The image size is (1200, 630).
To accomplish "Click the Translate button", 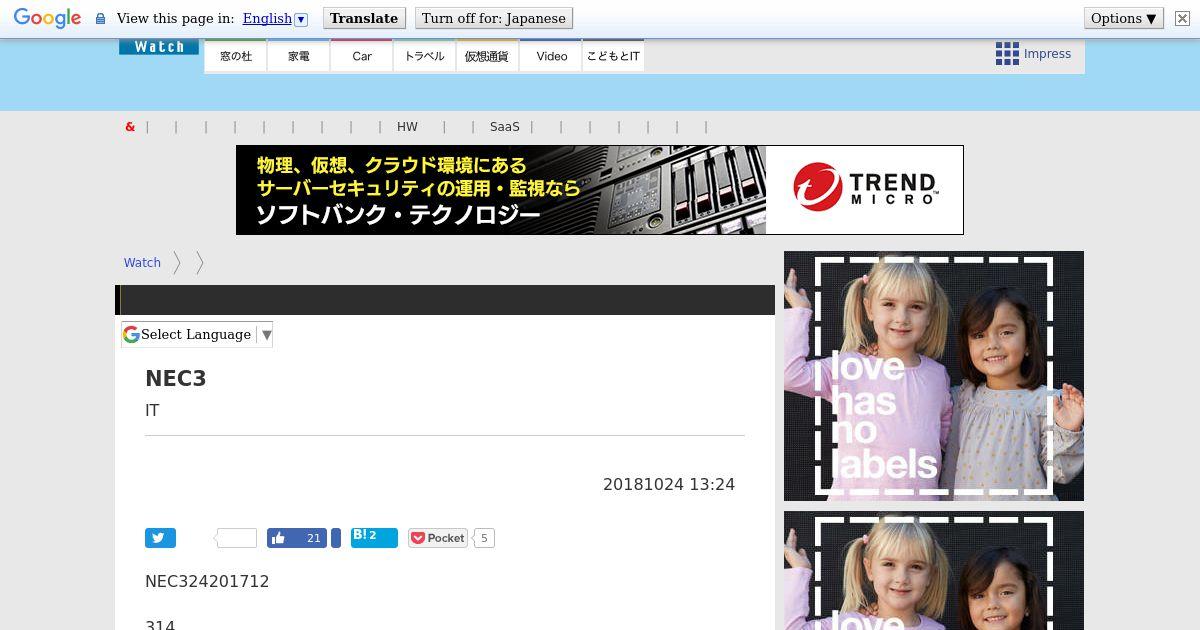I will (364, 18).
